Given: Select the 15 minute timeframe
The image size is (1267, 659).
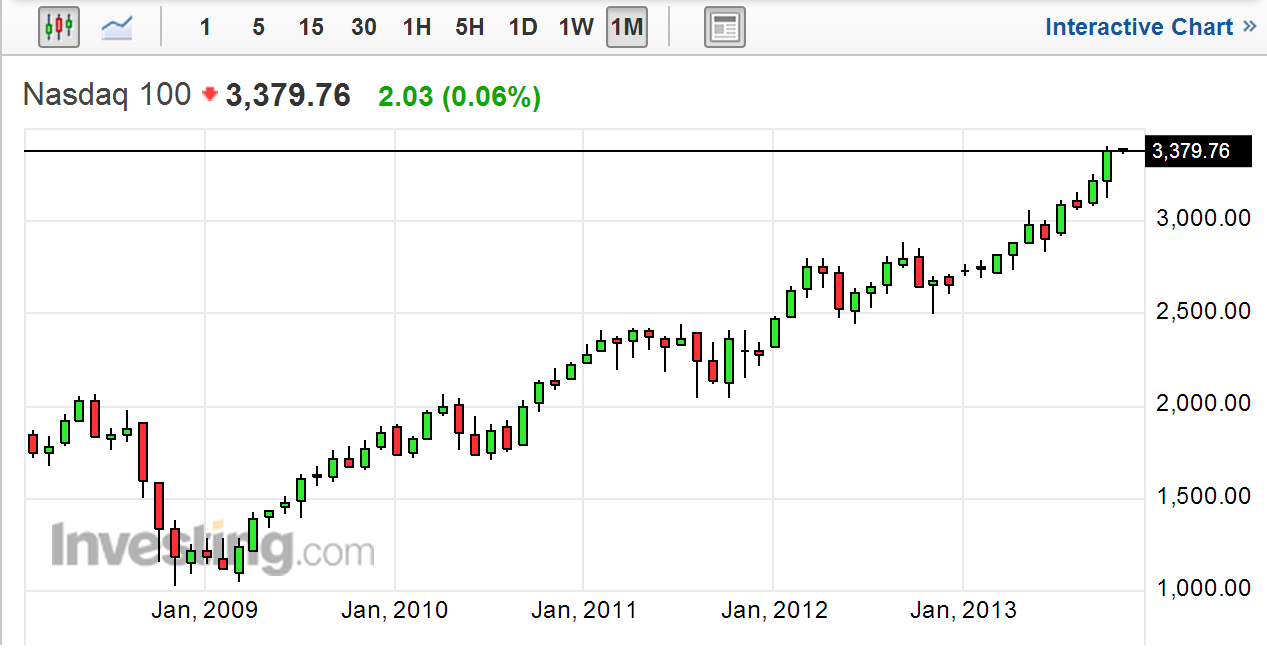Looking at the screenshot, I should (311, 27).
